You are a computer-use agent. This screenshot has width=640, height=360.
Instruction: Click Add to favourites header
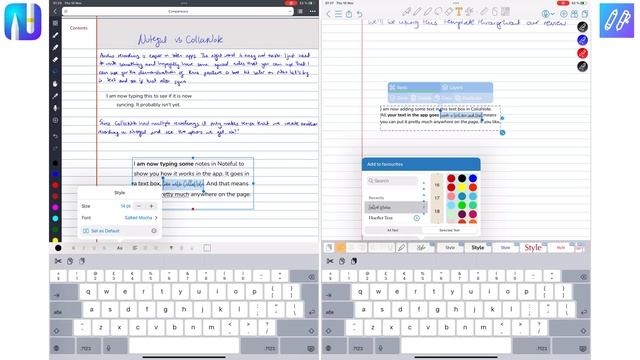[421, 164]
